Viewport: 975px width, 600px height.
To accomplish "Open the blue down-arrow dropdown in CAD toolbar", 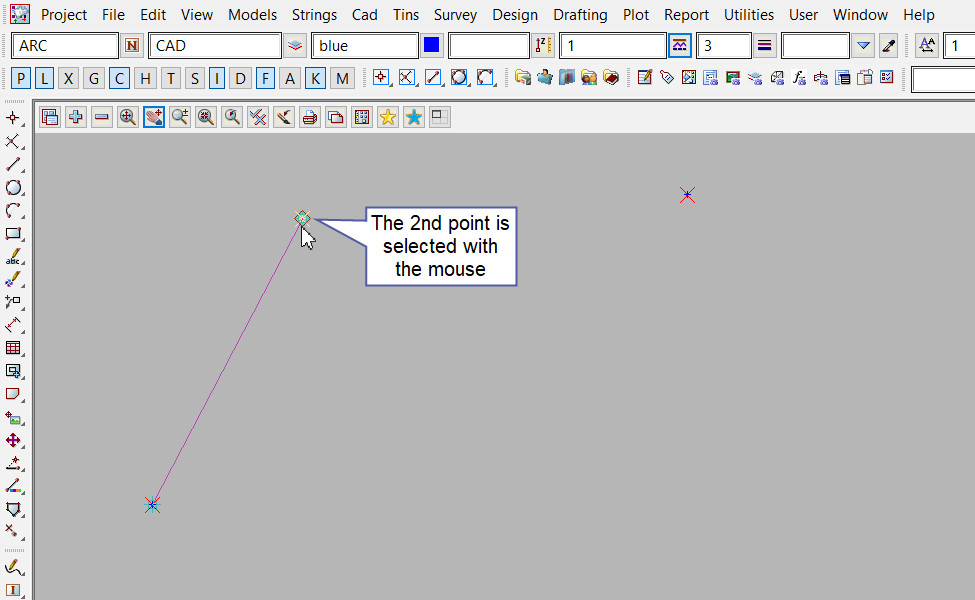I will [x=864, y=45].
